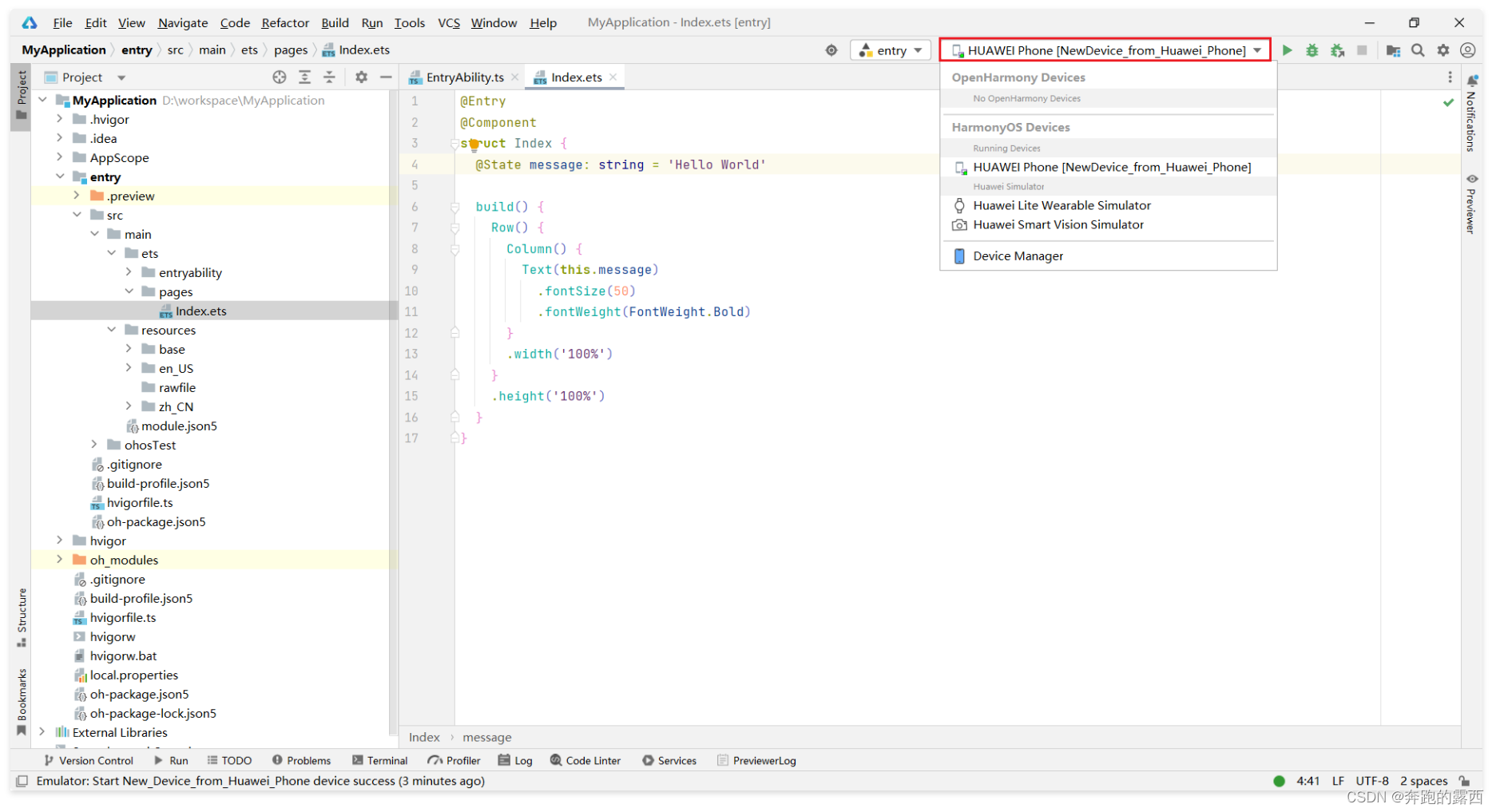Open the Refactor menu
1496x812 pixels.
click(x=285, y=22)
